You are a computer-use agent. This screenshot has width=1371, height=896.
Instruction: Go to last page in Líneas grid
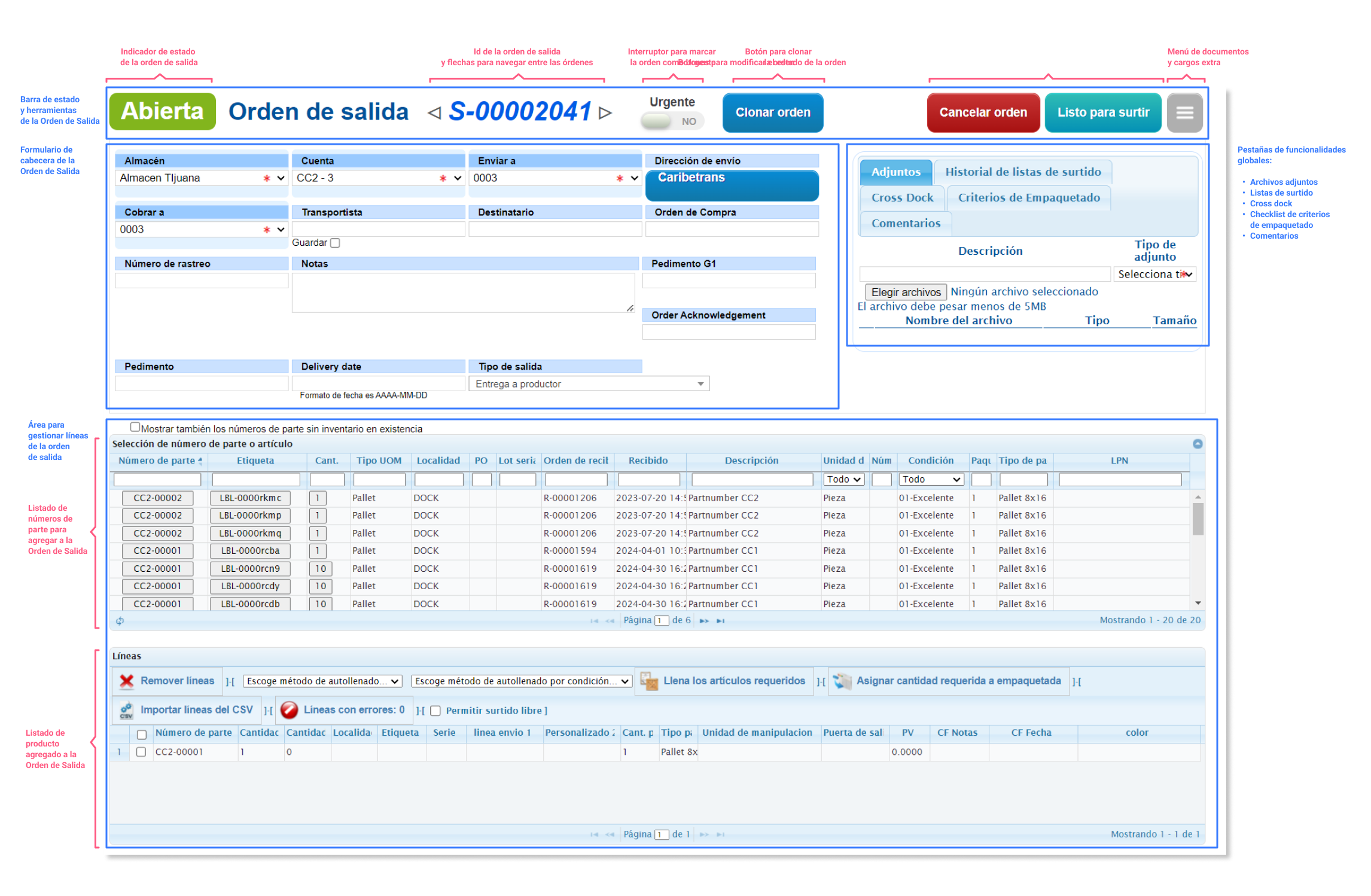[x=721, y=834]
